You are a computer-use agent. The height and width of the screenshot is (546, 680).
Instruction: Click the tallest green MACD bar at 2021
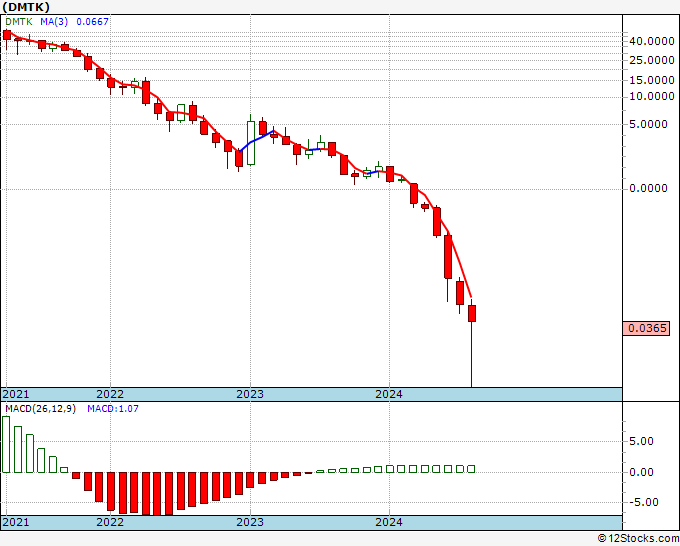pos(6,445)
